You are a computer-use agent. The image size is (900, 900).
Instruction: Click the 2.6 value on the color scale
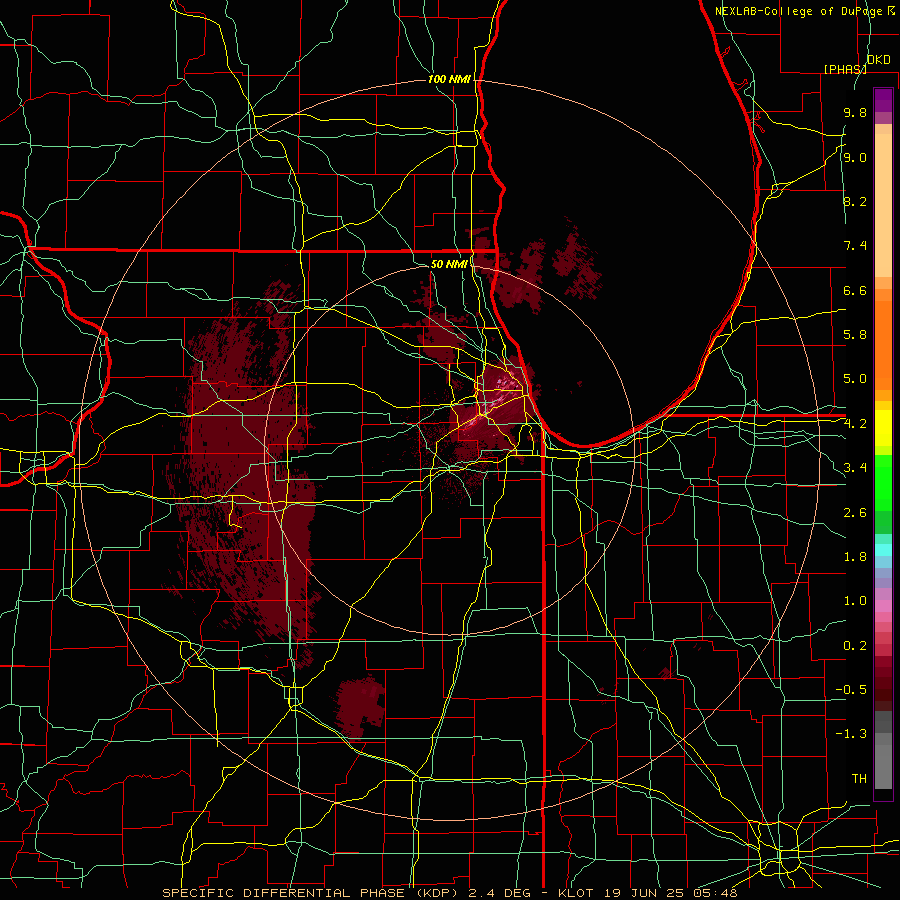[x=855, y=513]
